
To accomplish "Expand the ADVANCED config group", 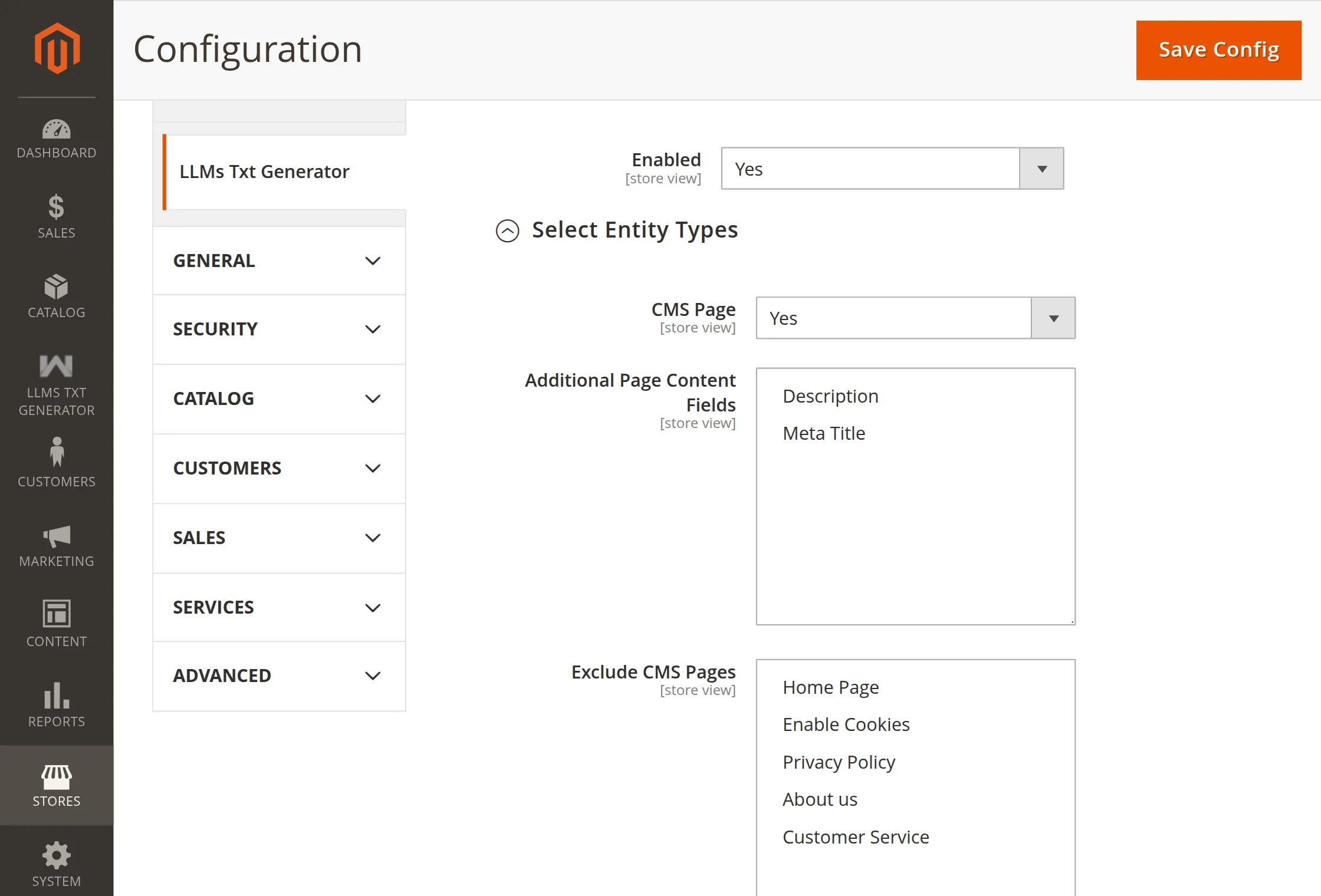I will pos(279,676).
